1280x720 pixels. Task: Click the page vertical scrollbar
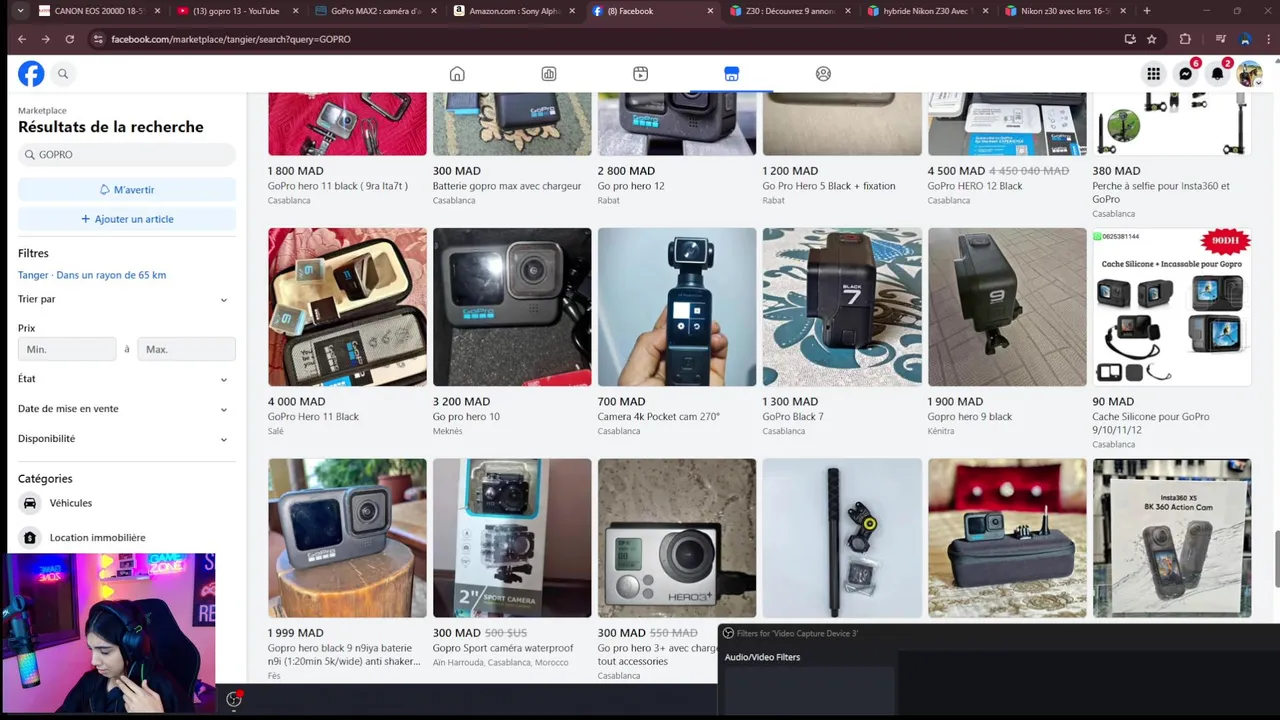pos(1275,560)
